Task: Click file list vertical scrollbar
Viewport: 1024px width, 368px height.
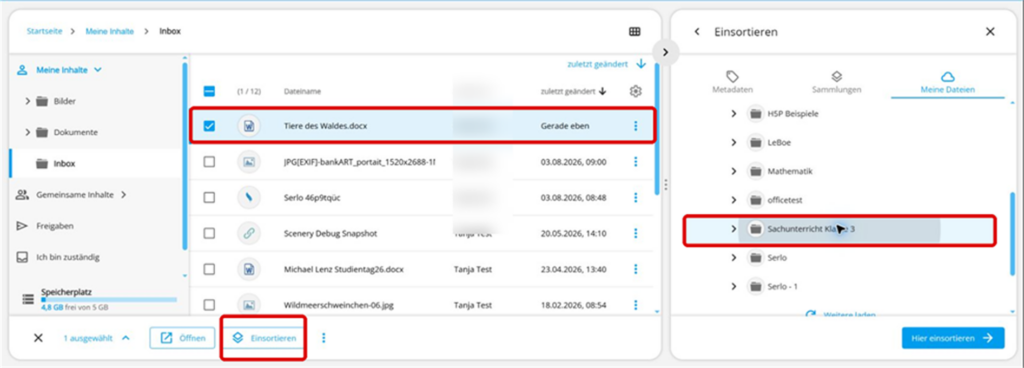Action: click(657, 128)
